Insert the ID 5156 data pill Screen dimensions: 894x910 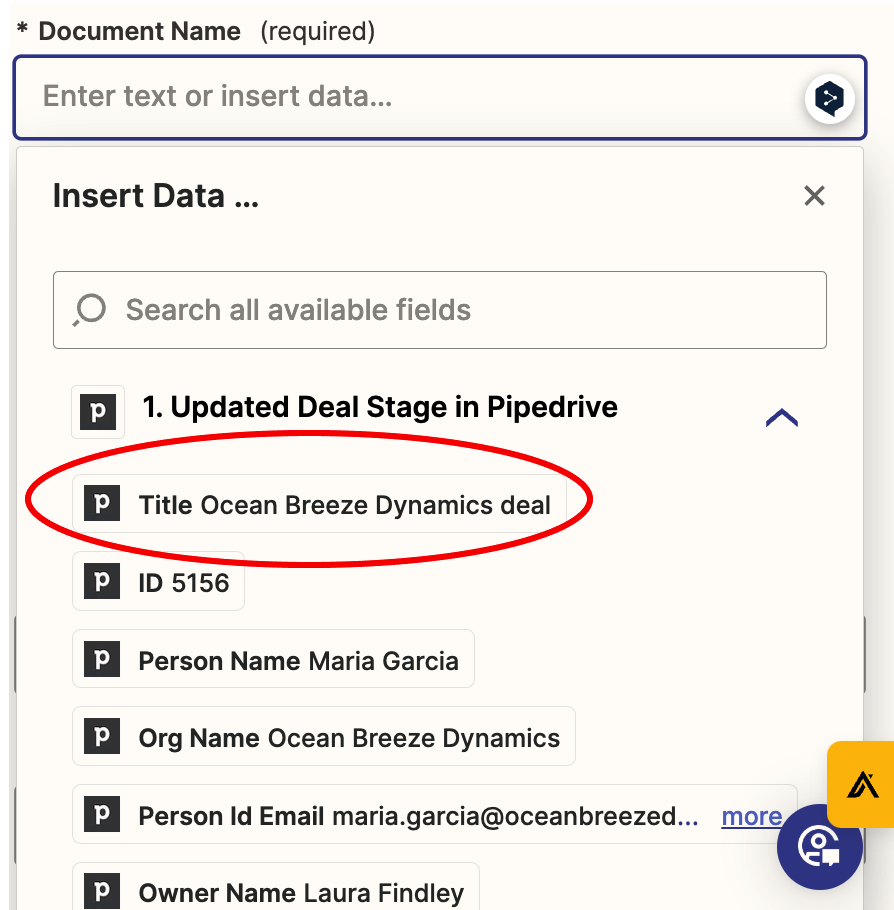184,583
